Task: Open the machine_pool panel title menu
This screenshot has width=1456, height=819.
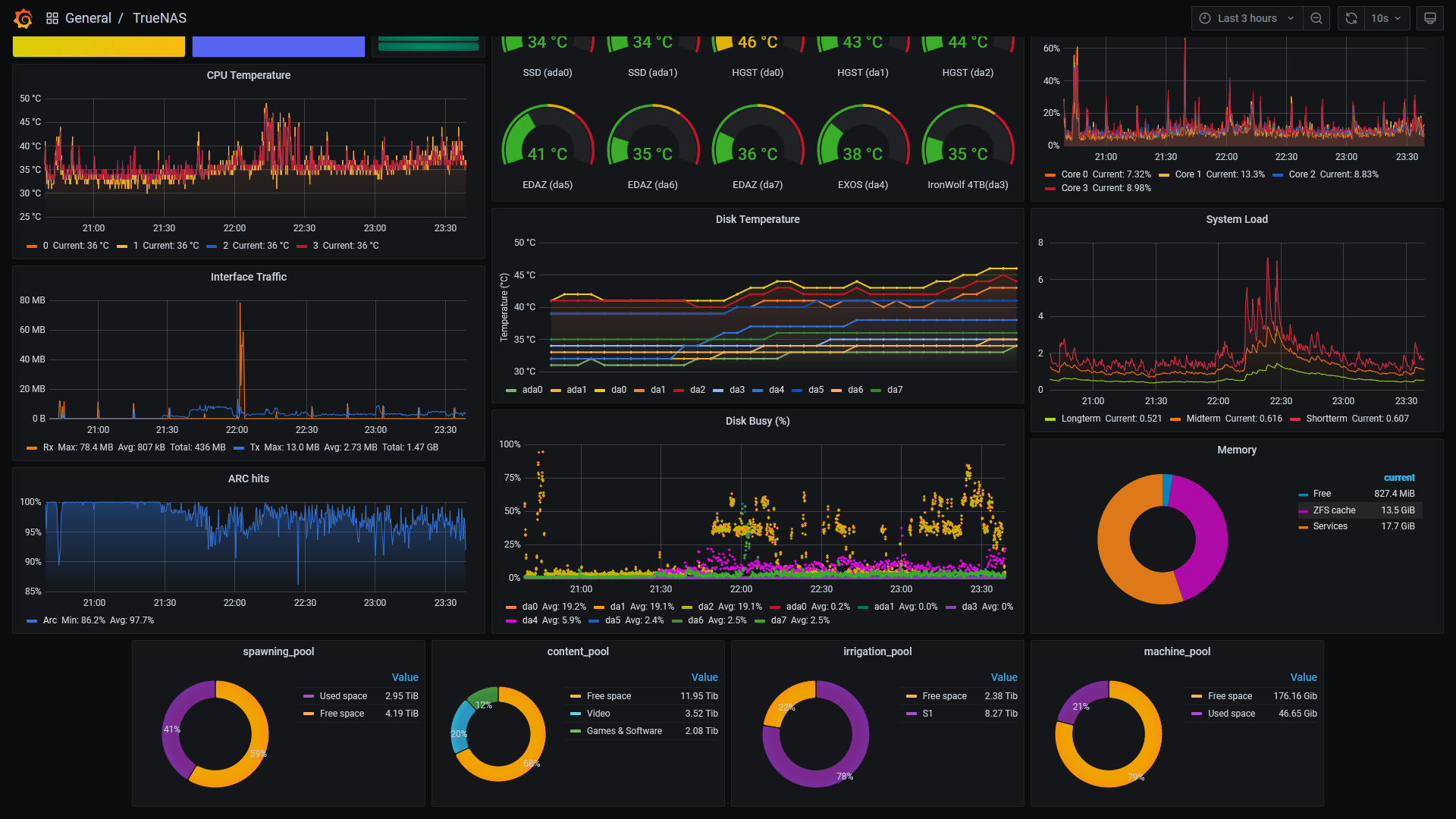Action: point(1177,651)
